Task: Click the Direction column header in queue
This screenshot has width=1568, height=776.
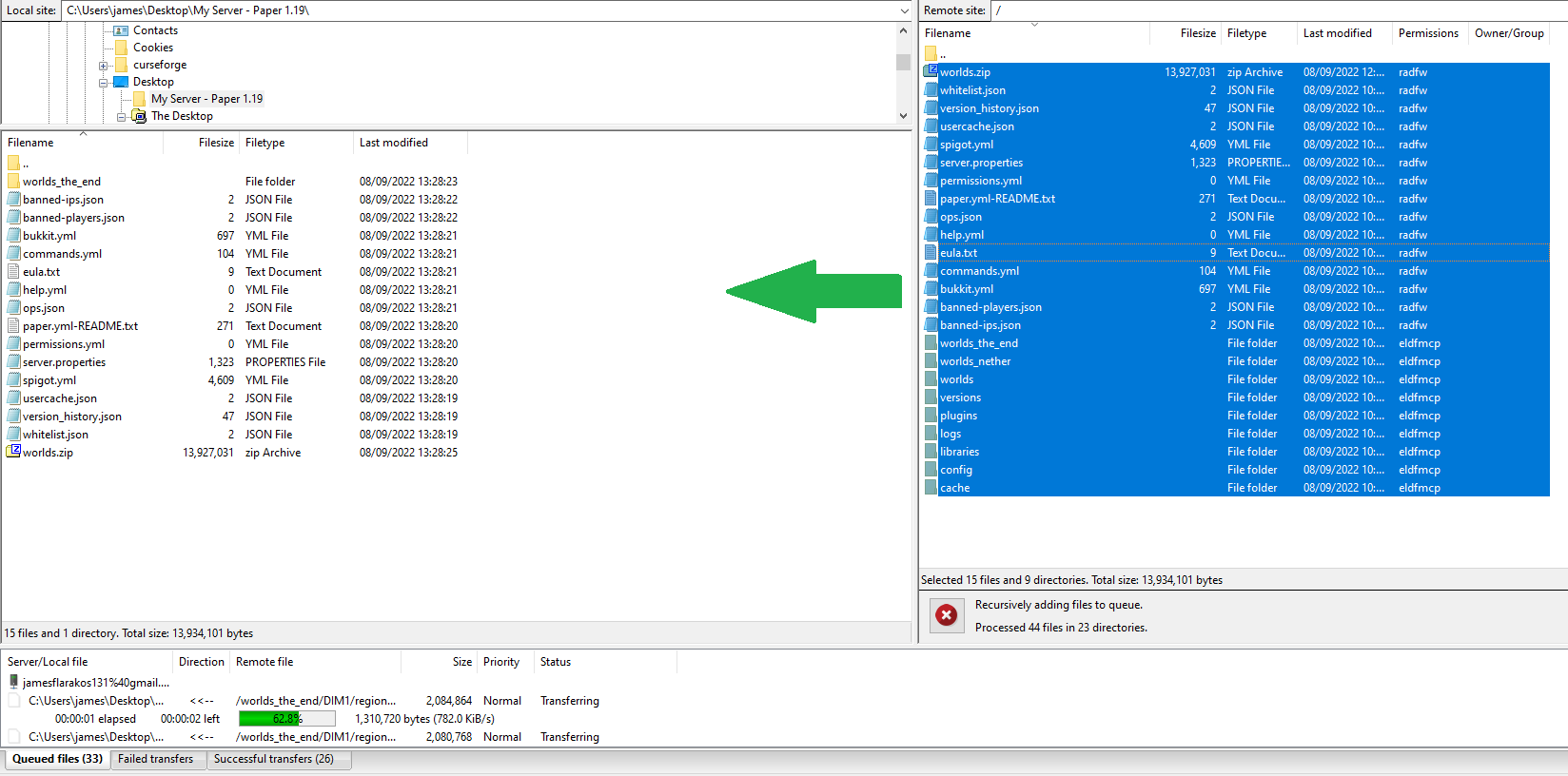Action: [x=201, y=662]
